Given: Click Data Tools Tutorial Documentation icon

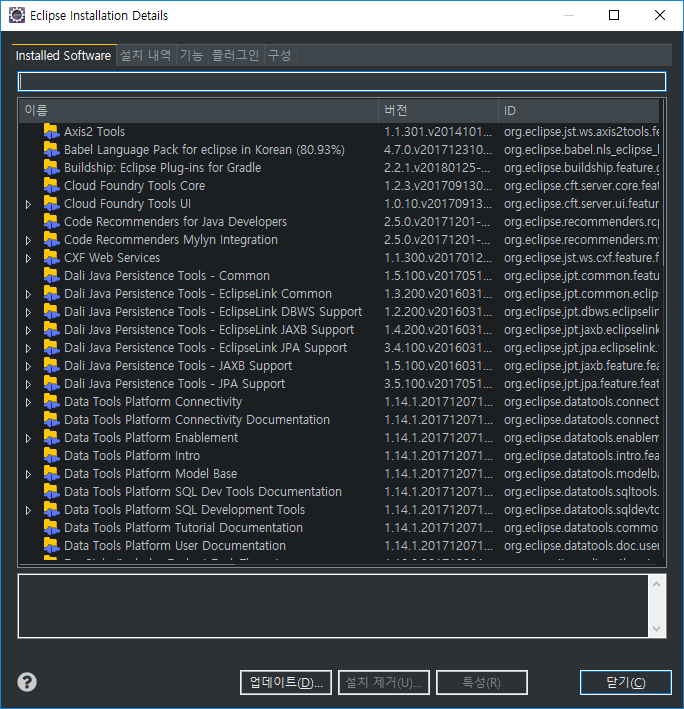Looking at the screenshot, I should [x=52, y=528].
